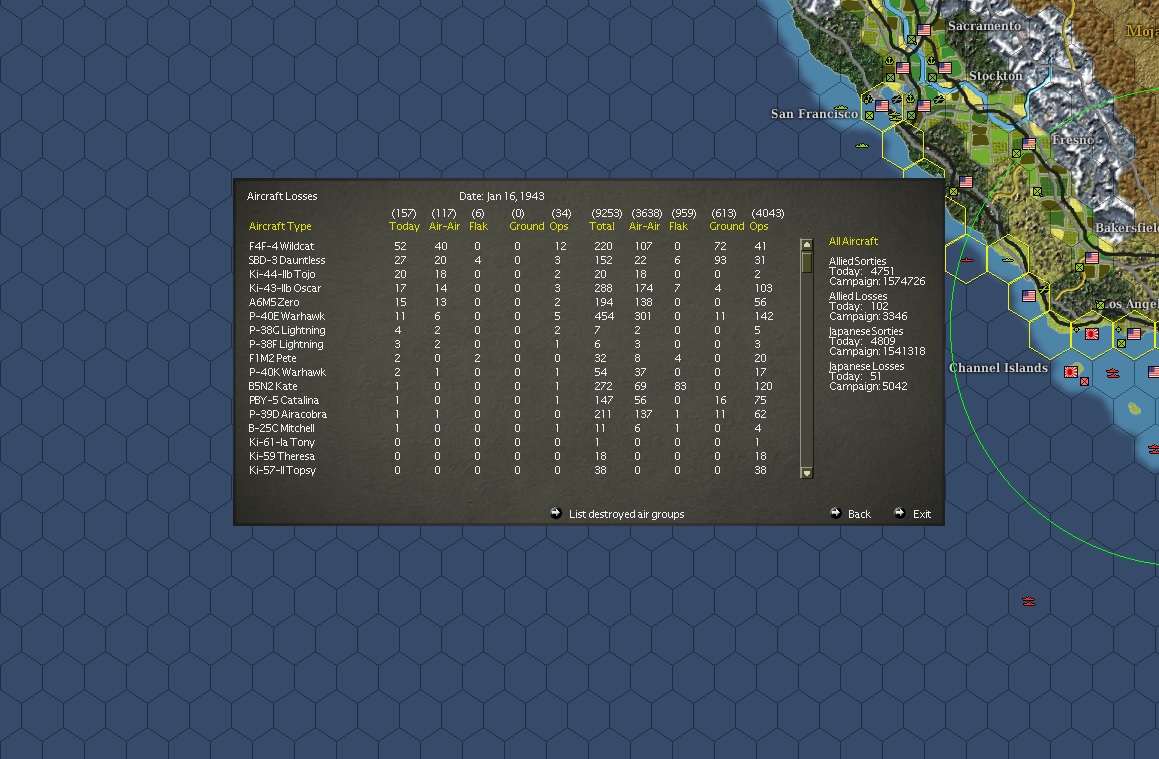Select the US flag base at Fresno
The height and width of the screenshot is (759, 1159).
(1029, 143)
